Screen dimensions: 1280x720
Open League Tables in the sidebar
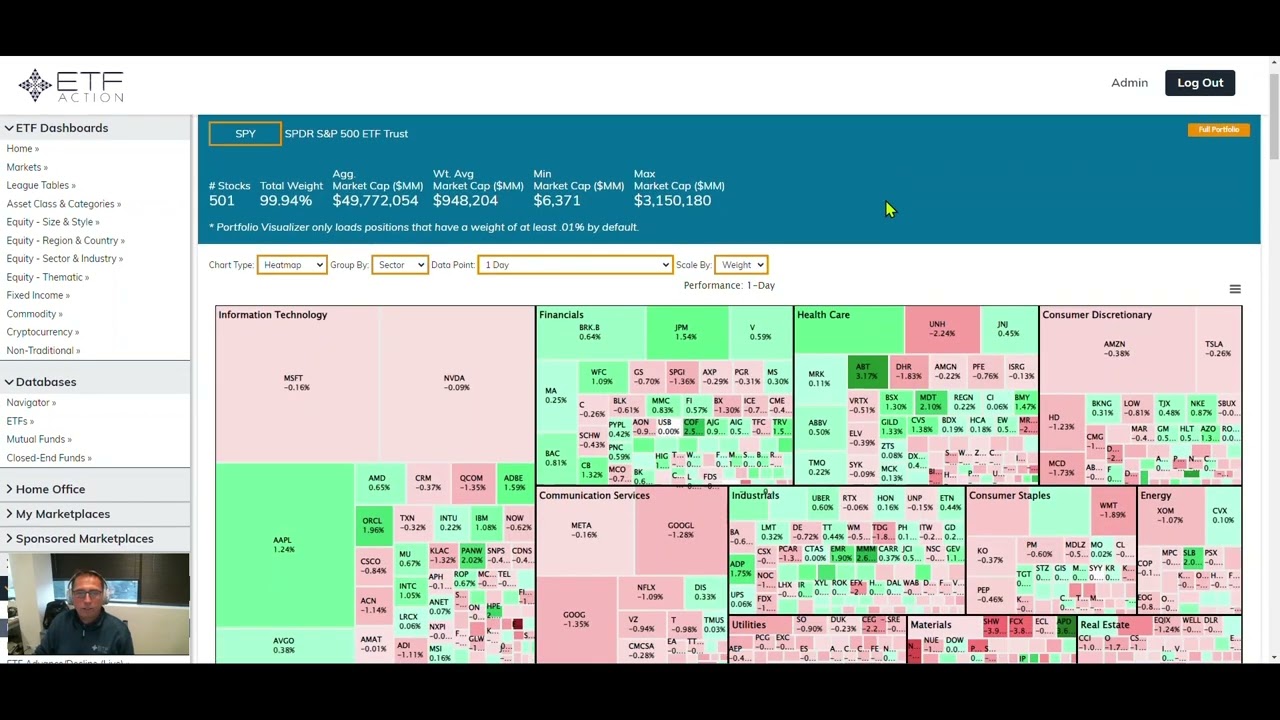[x=40, y=185]
